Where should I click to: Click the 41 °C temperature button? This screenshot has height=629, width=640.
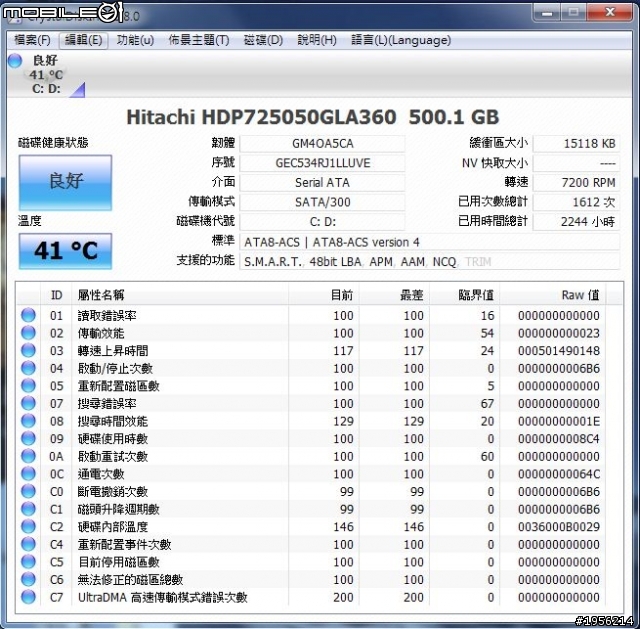coord(65,251)
